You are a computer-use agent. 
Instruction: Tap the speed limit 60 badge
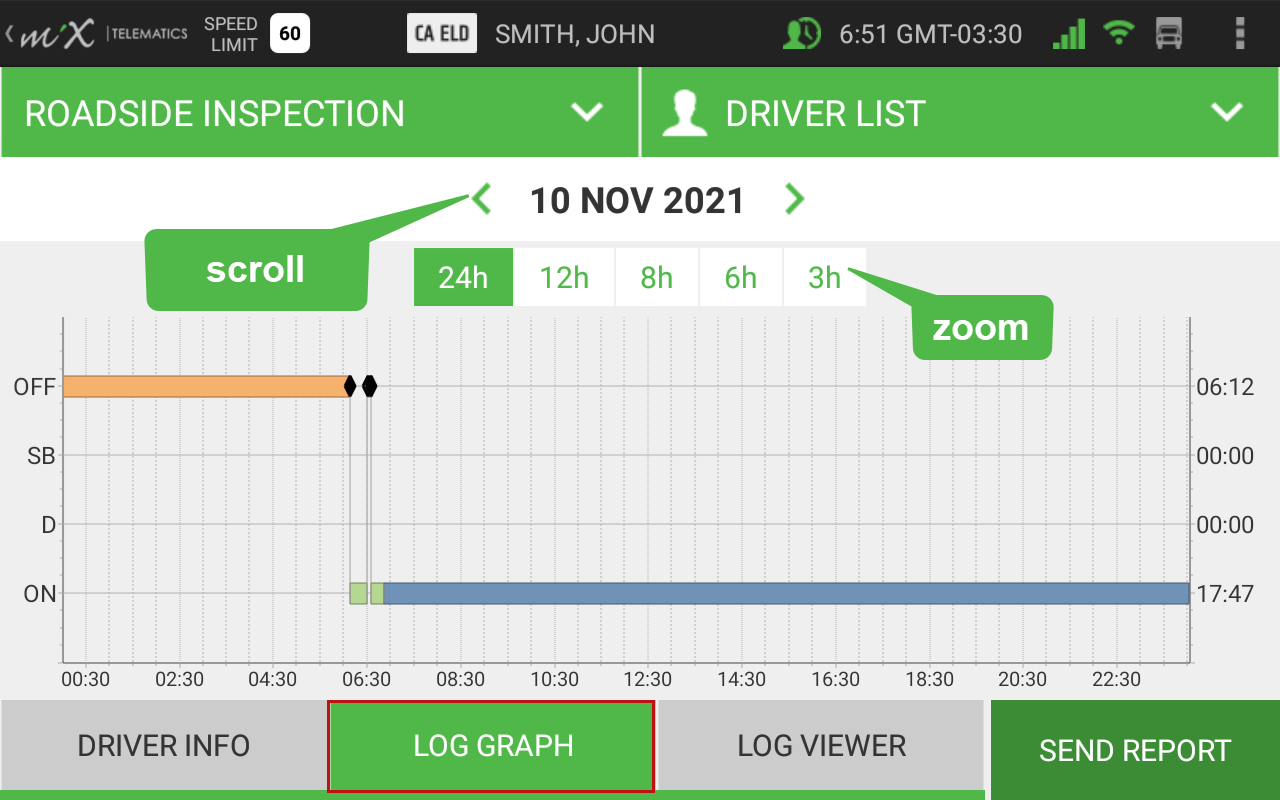(290, 34)
